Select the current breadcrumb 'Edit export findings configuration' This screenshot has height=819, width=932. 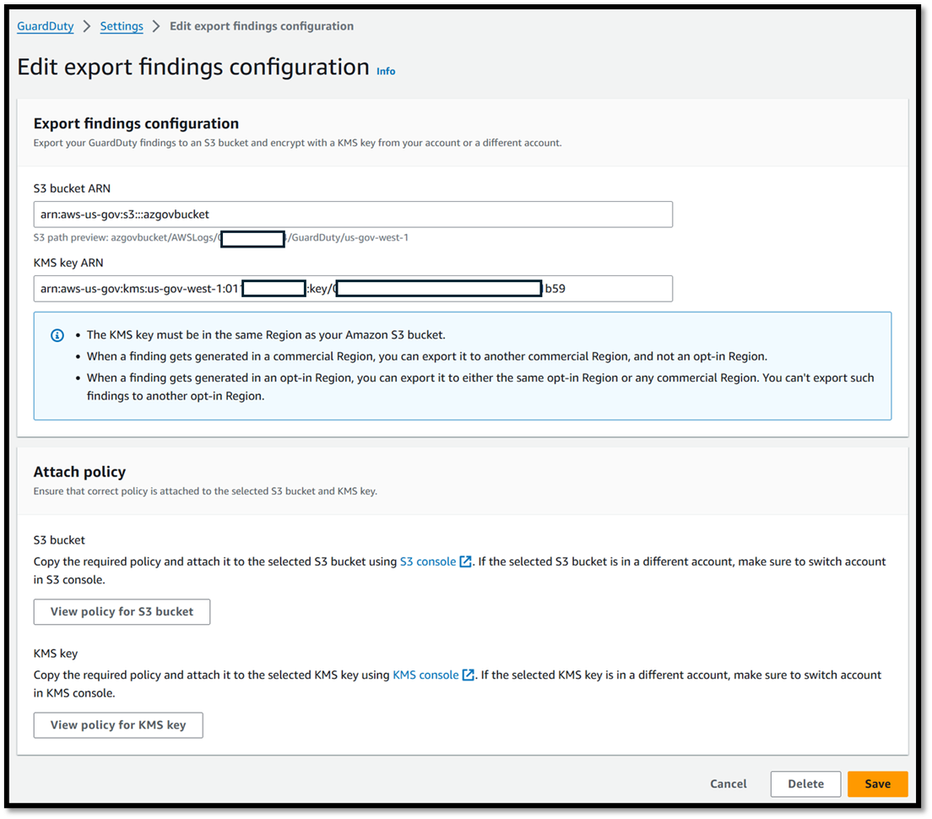click(261, 26)
